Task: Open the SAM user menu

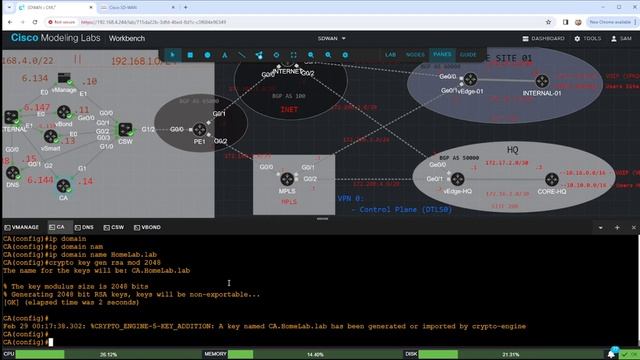Action: [621, 38]
